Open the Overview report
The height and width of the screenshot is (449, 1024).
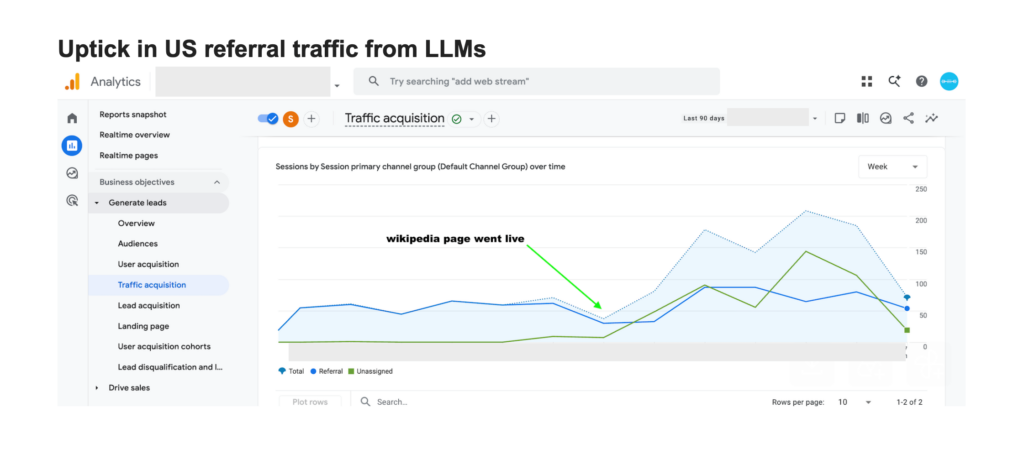click(136, 223)
